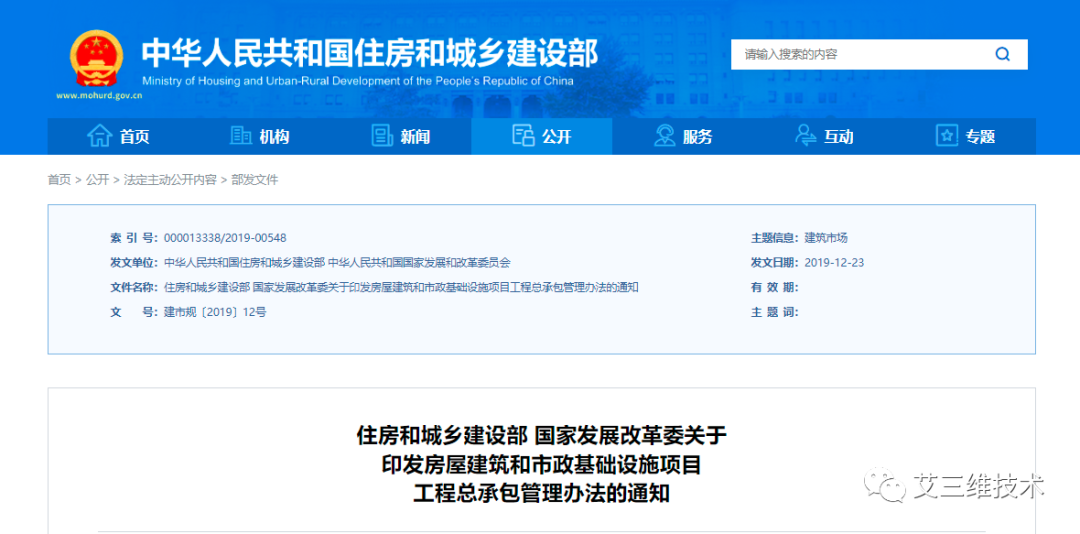Image resolution: width=1080 pixels, height=534 pixels.
Task: Click the house icon beside 首页
Action: click(x=99, y=136)
